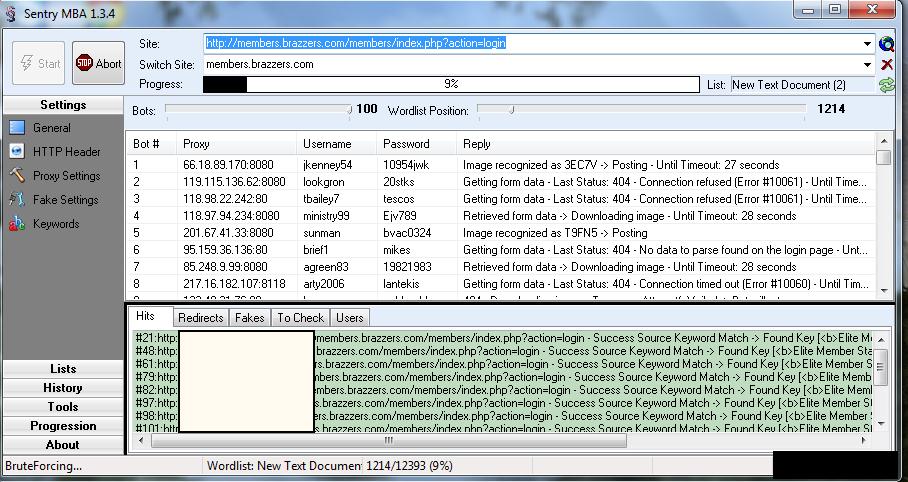Switch to the Users tab
The image size is (908, 482).
pos(350,317)
